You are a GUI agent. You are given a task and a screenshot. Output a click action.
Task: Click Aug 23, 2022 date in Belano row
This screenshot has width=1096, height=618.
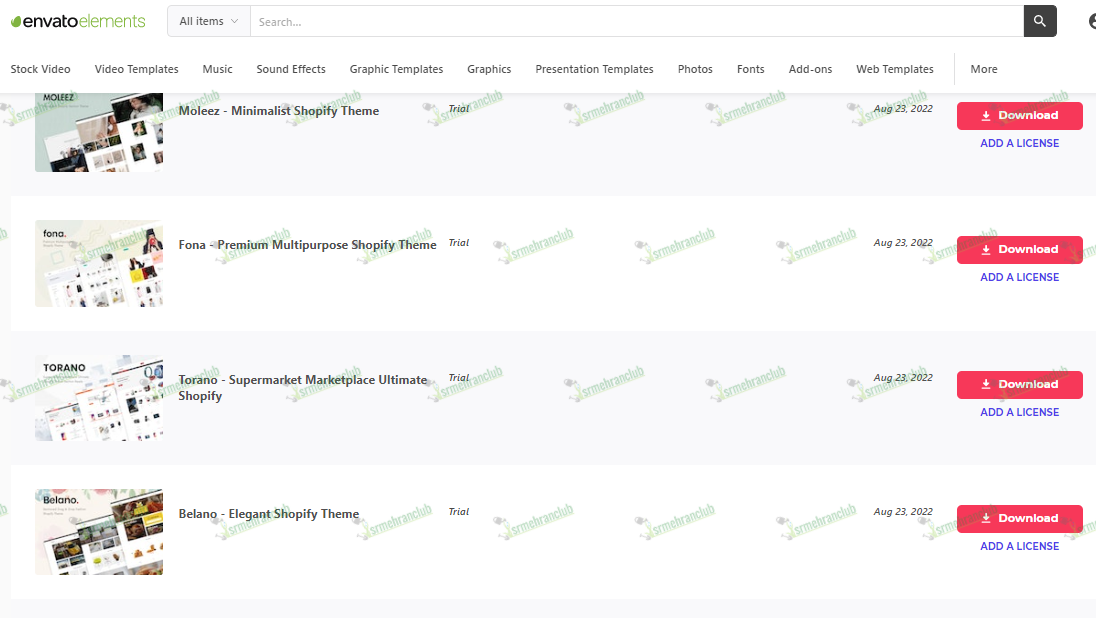(x=903, y=512)
